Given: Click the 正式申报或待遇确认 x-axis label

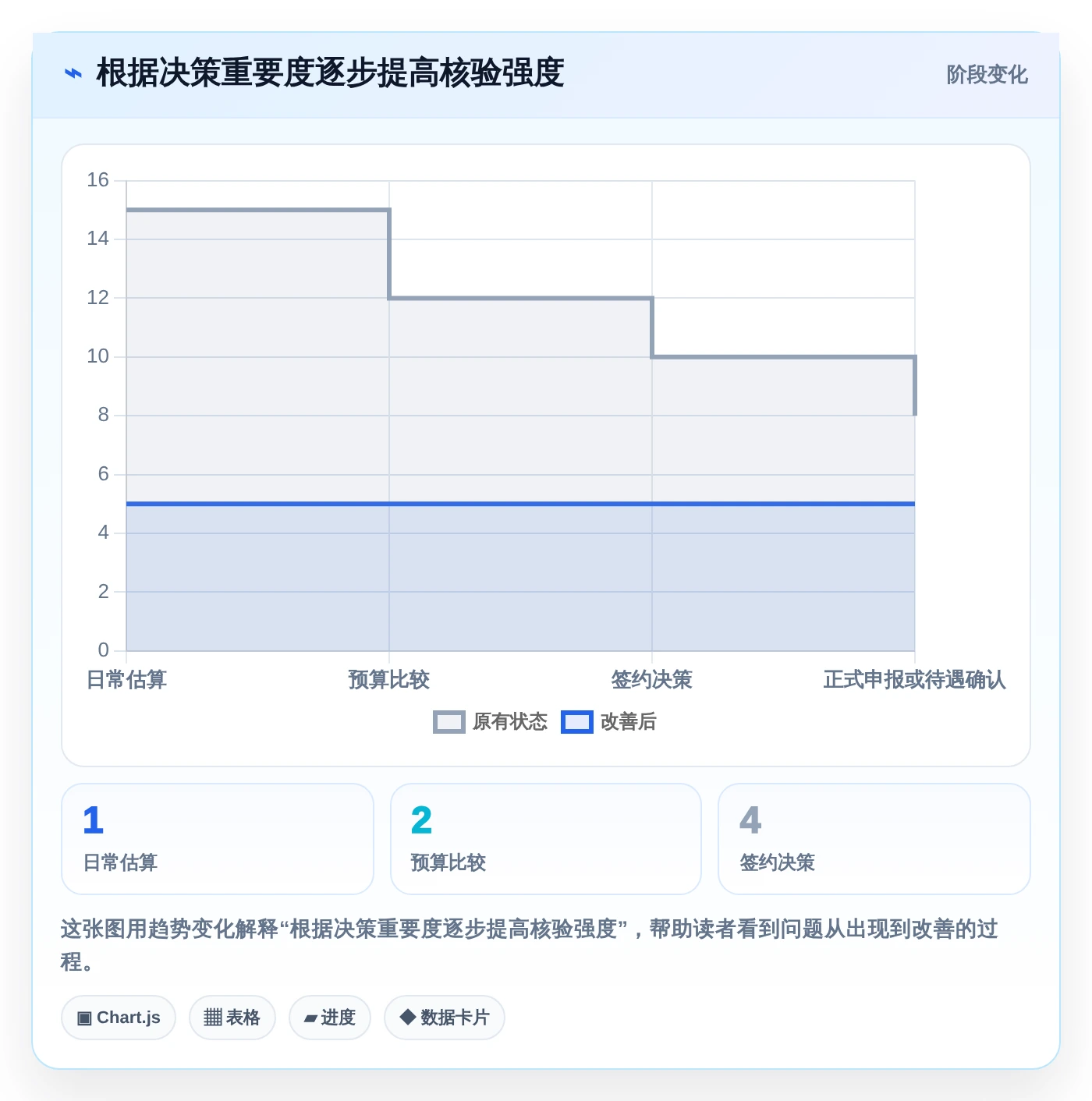Looking at the screenshot, I should pos(914,680).
